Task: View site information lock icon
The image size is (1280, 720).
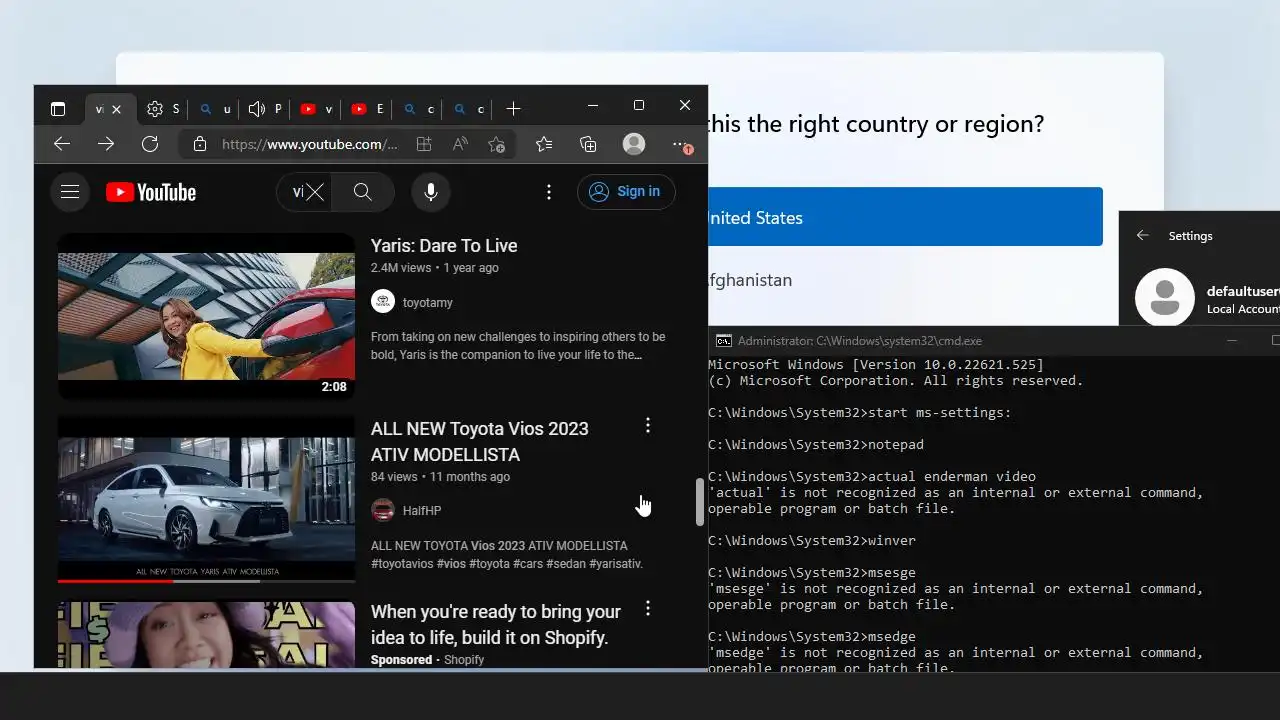Action: coord(200,144)
